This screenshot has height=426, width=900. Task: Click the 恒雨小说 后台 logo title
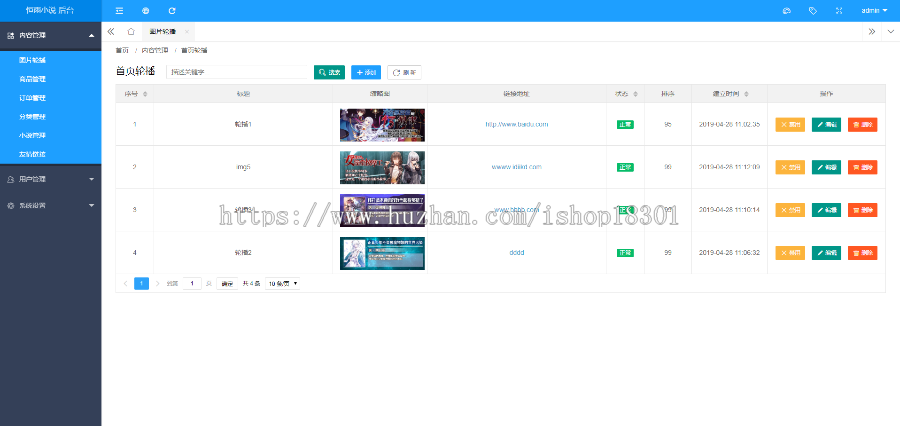[50, 10]
